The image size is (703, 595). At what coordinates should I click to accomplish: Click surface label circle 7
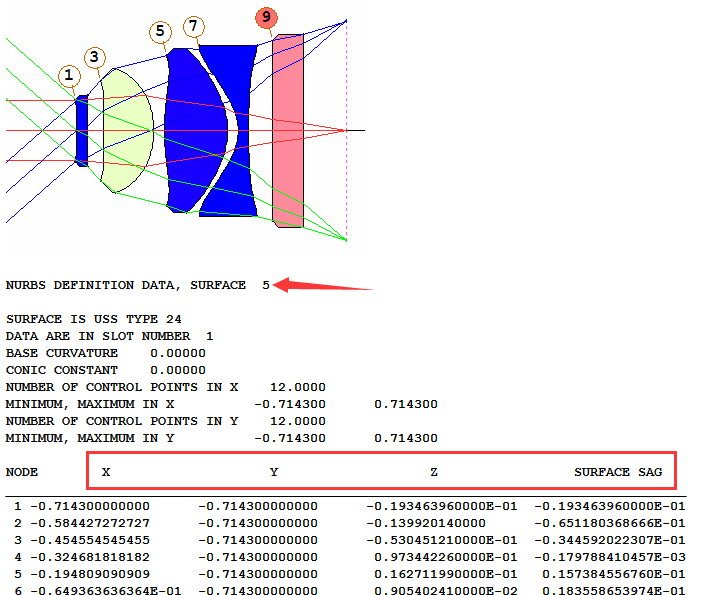(x=194, y=26)
